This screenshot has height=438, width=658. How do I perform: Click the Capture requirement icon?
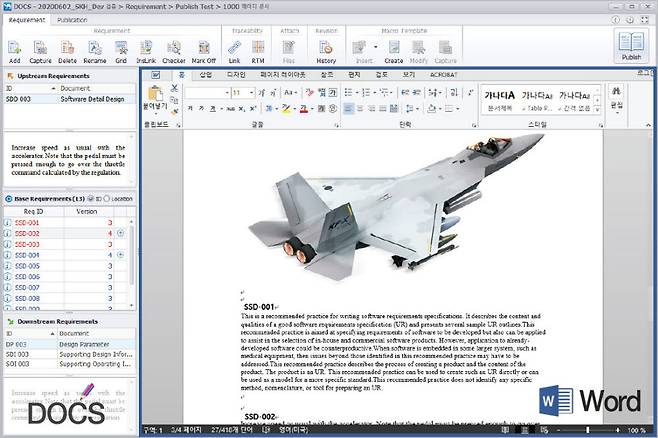(40, 48)
